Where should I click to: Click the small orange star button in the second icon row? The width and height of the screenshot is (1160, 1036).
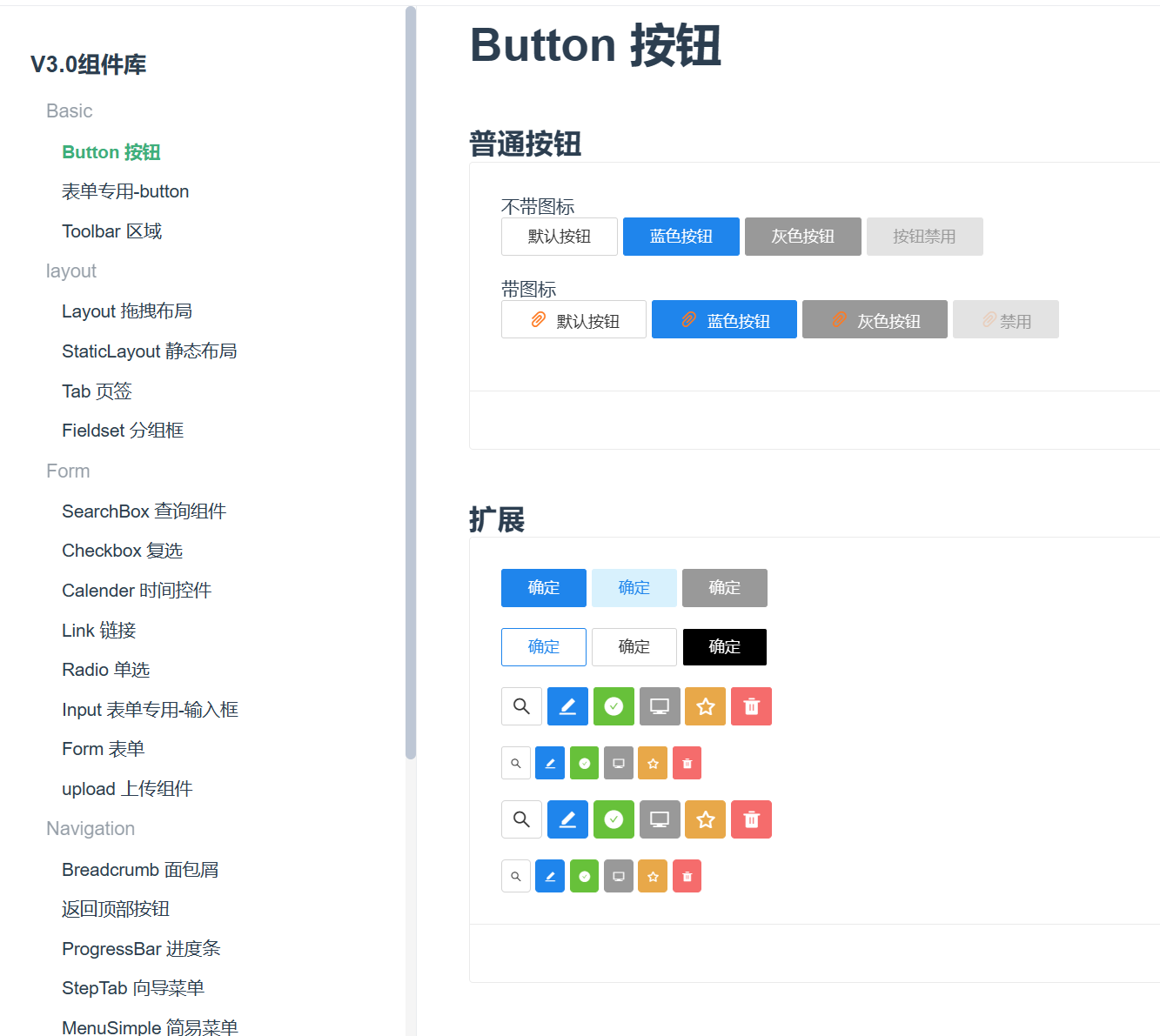[x=653, y=764]
